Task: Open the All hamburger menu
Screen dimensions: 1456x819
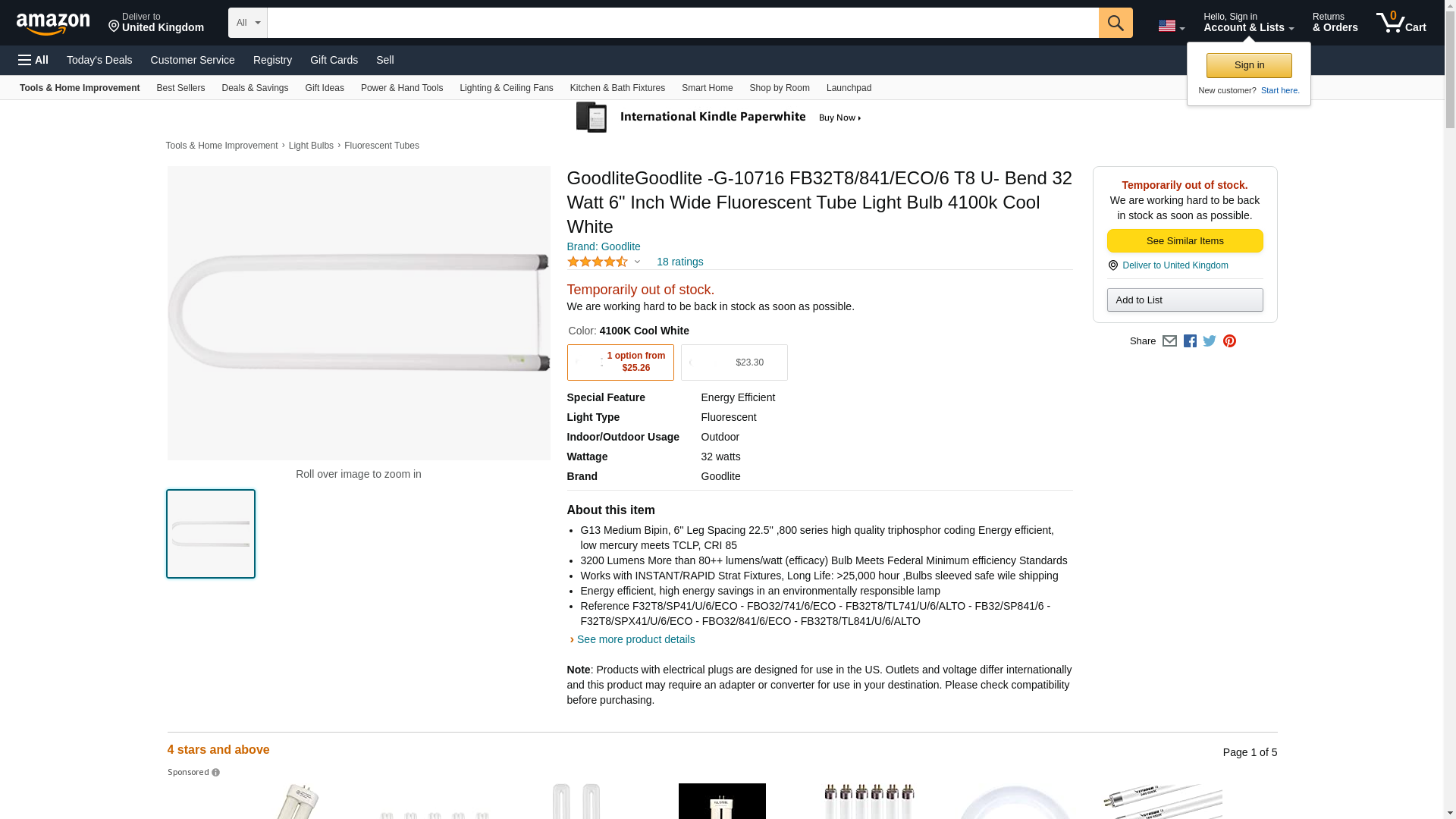Action: (x=33, y=60)
